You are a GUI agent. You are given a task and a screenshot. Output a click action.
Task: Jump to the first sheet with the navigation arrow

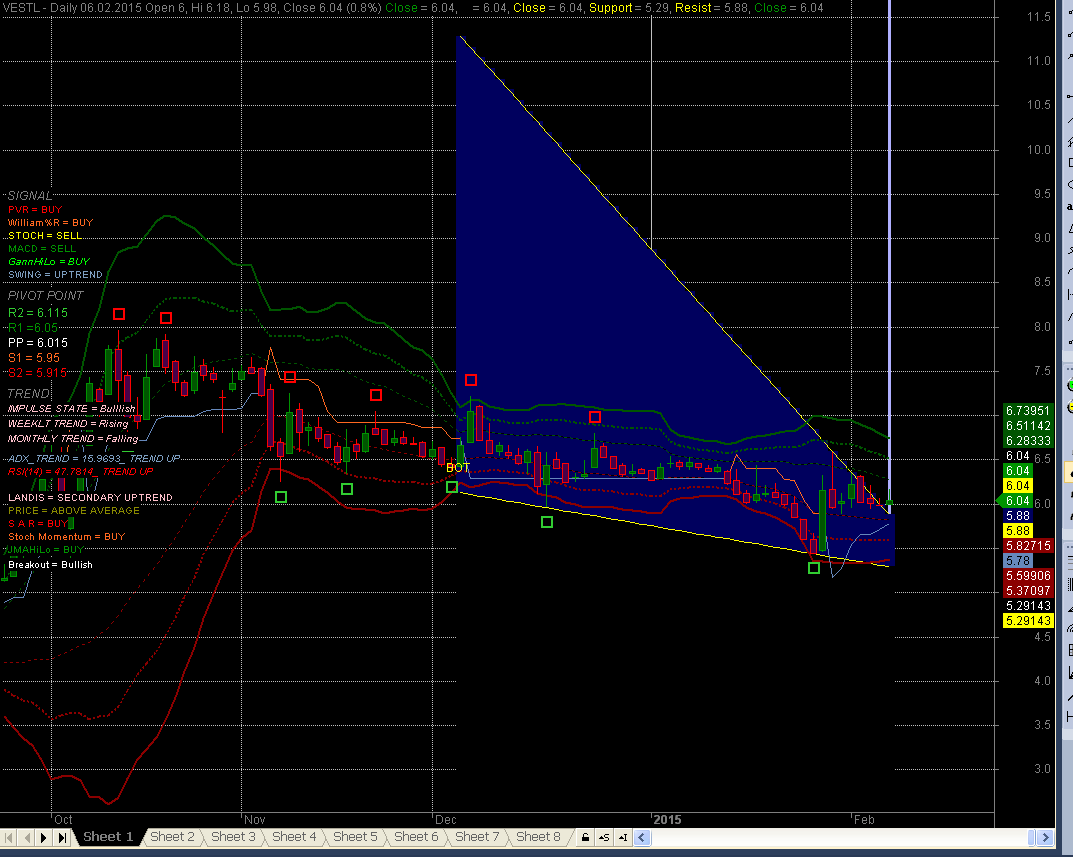(x=9, y=837)
